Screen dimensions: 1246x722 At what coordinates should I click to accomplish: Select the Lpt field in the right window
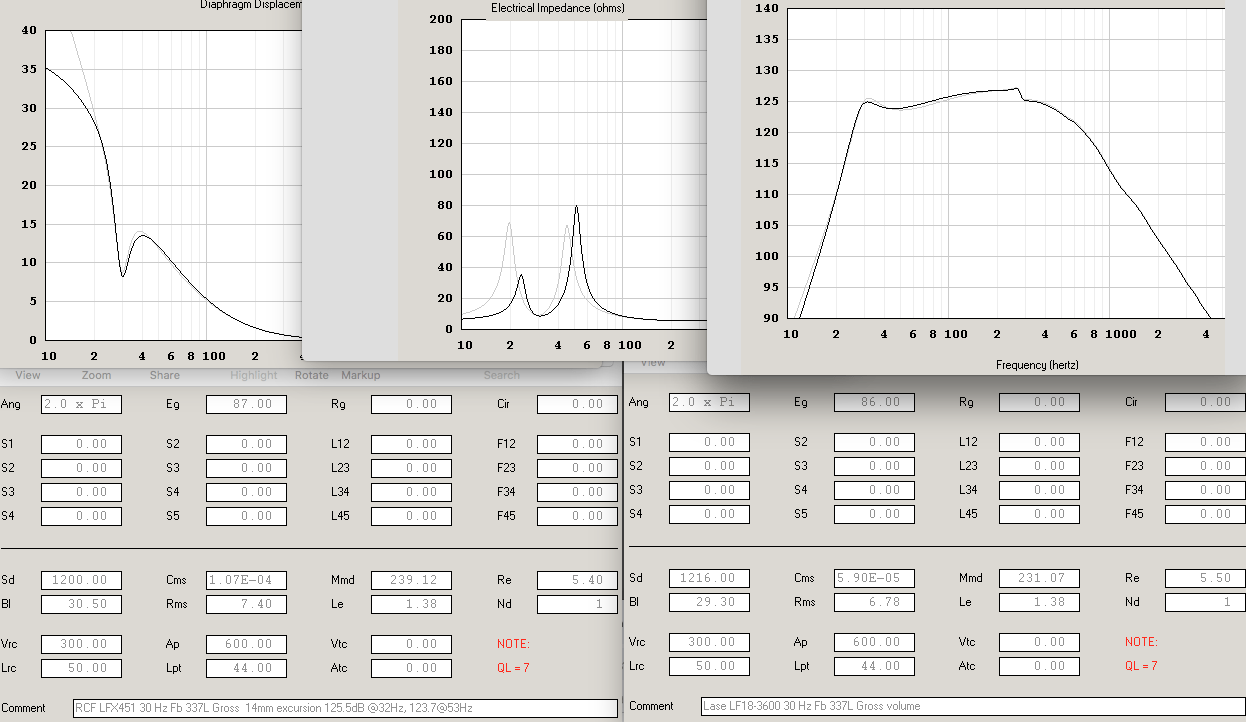coord(875,666)
